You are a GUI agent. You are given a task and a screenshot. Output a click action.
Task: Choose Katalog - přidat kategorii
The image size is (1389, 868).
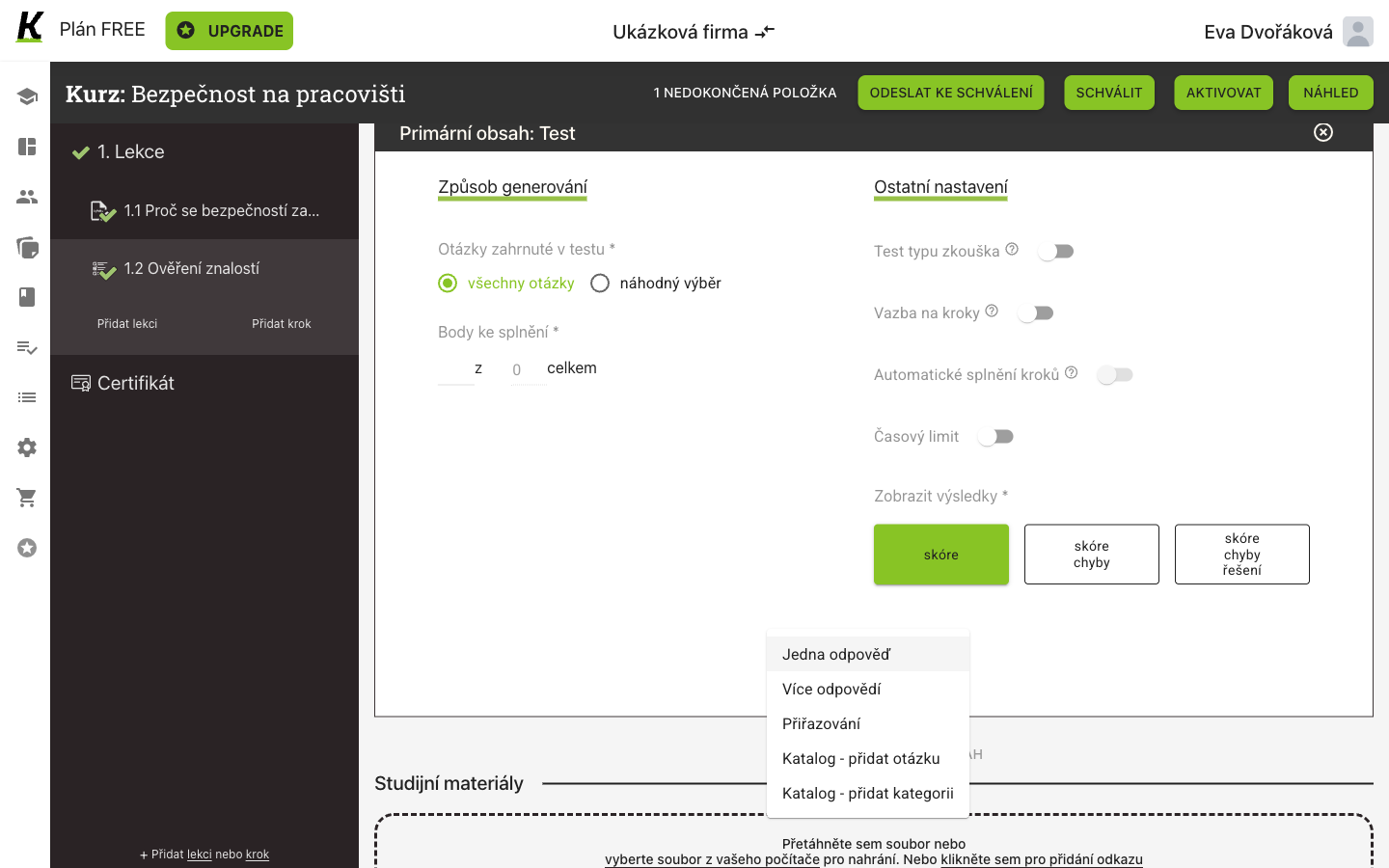[868, 793]
